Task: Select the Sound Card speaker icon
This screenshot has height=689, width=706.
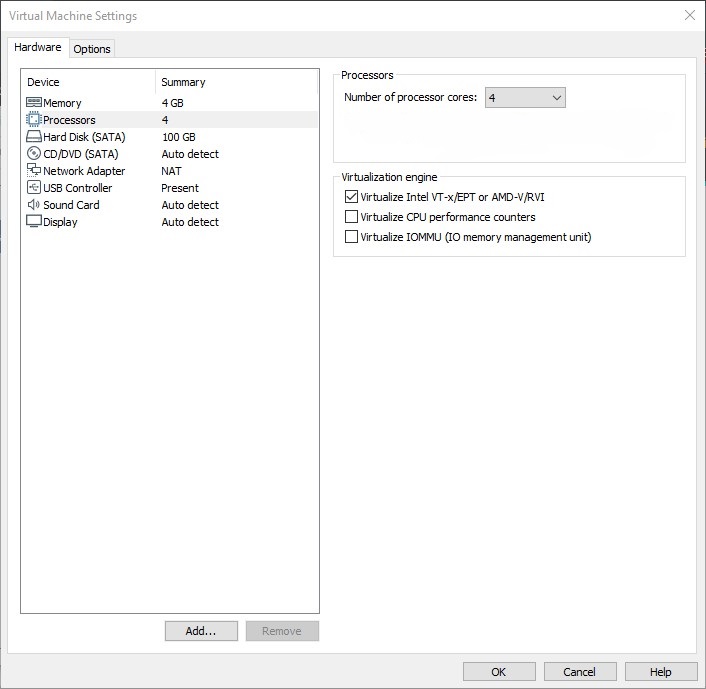Action: click(33, 205)
